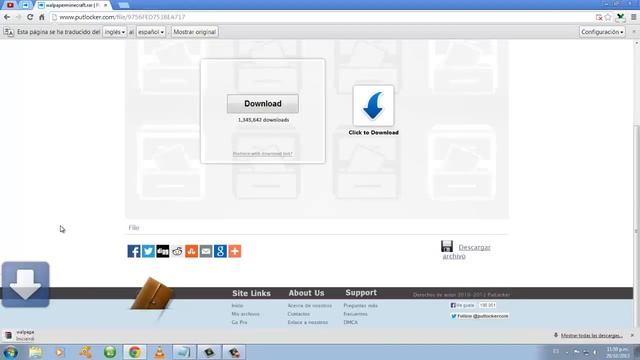
Task: Click Follow @putlockercom Twitter button
Action: [x=480, y=316]
